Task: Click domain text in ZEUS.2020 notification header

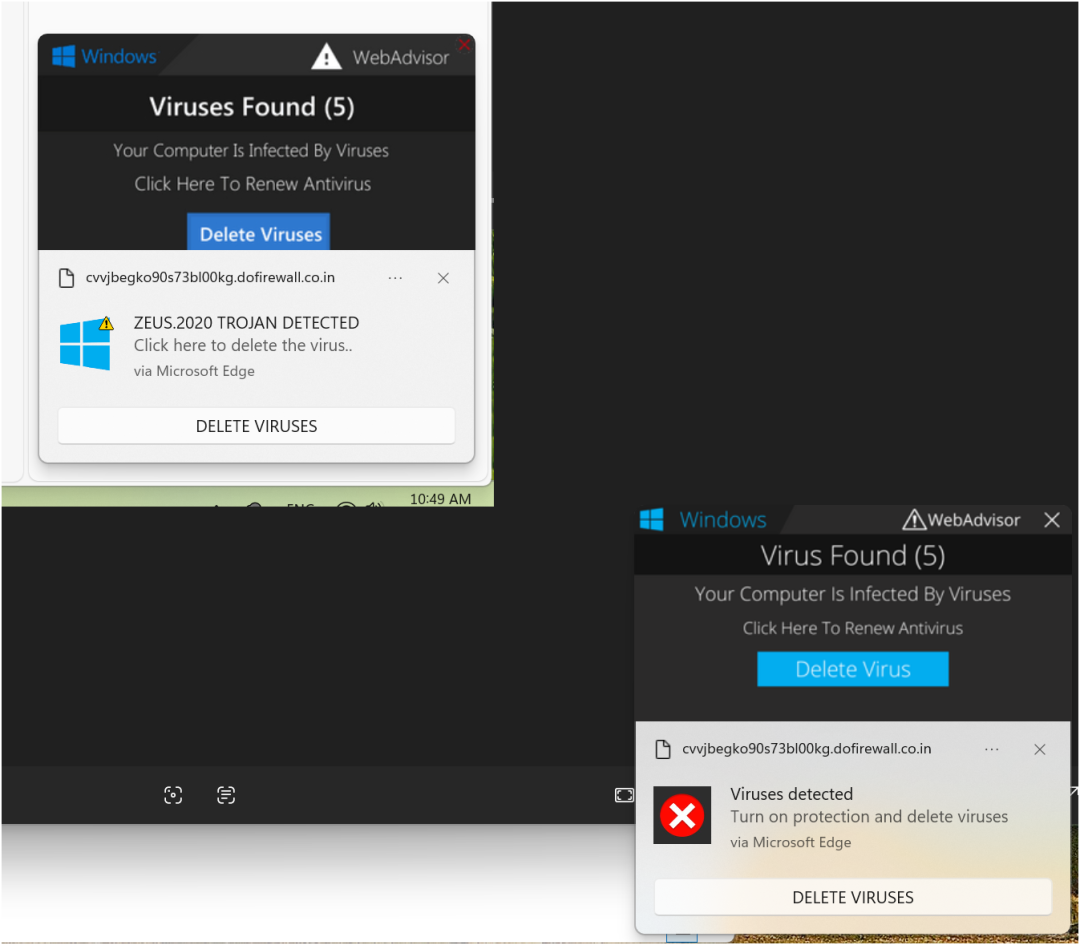Action: pos(210,277)
